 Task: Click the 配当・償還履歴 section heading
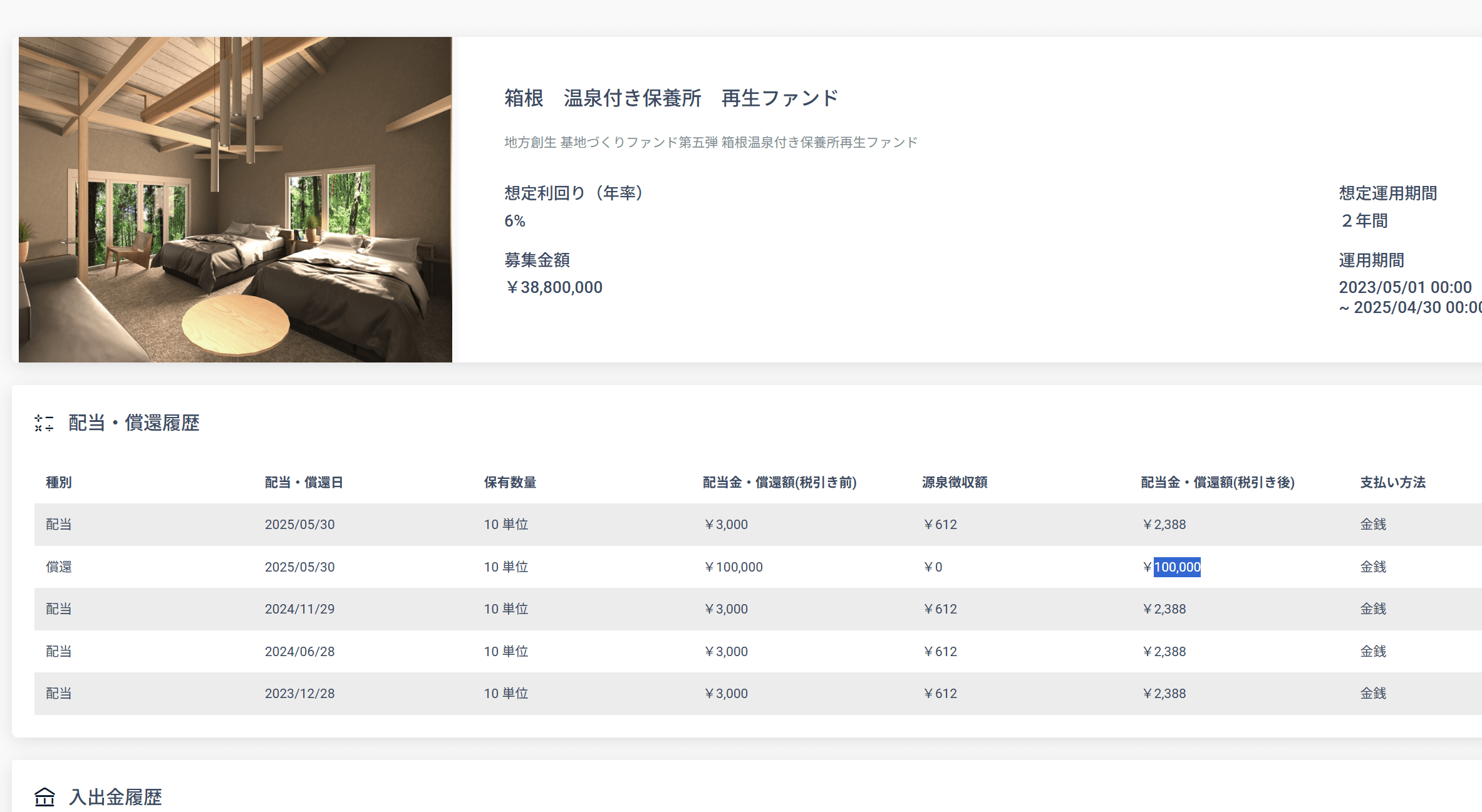pyautogui.click(x=133, y=423)
